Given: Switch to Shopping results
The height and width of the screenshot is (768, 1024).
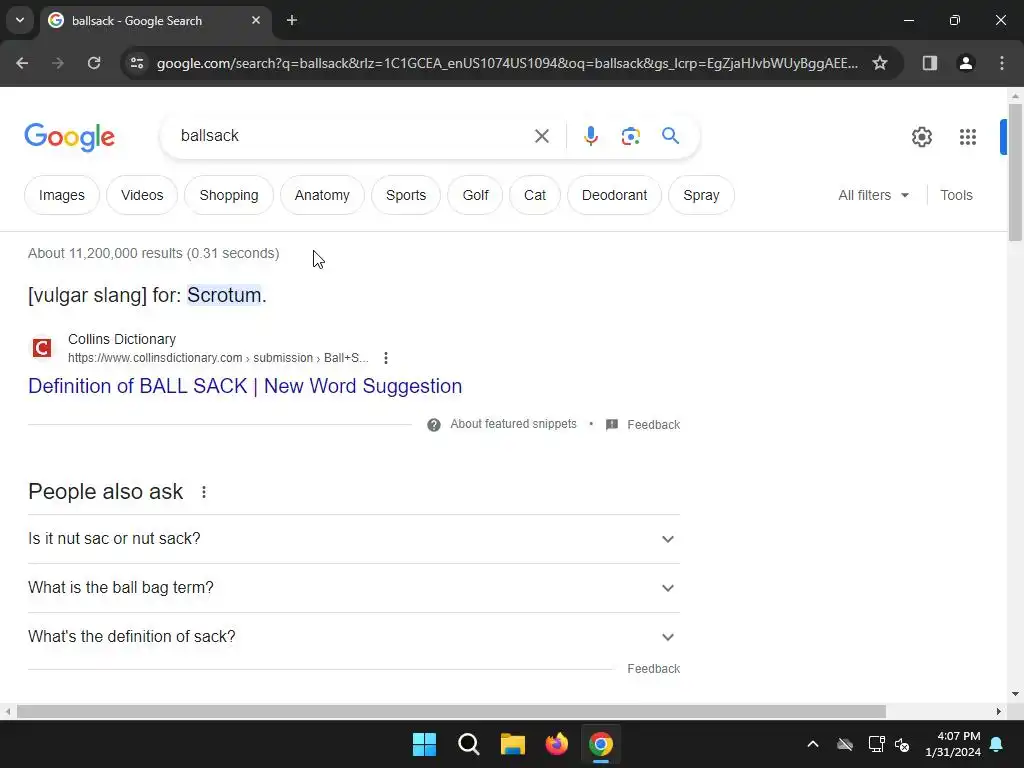Looking at the screenshot, I should pos(229,195).
